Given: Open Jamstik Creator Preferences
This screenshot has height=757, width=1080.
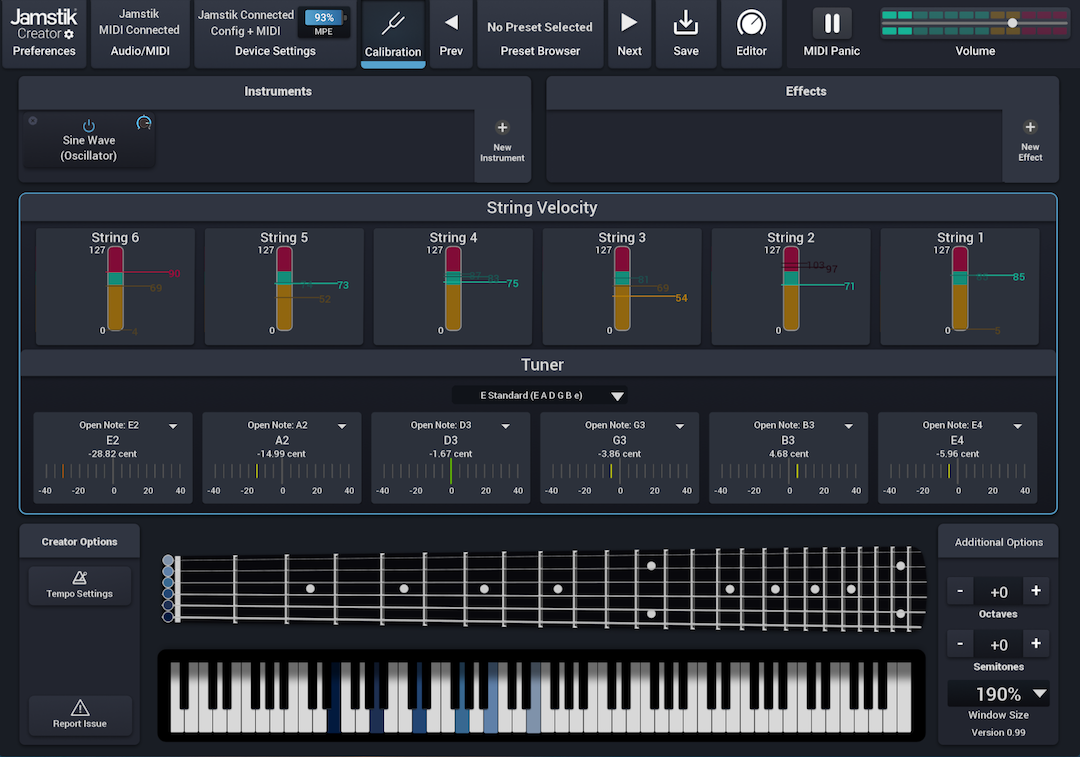Looking at the screenshot, I should pyautogui.click(x=44, y=33).
